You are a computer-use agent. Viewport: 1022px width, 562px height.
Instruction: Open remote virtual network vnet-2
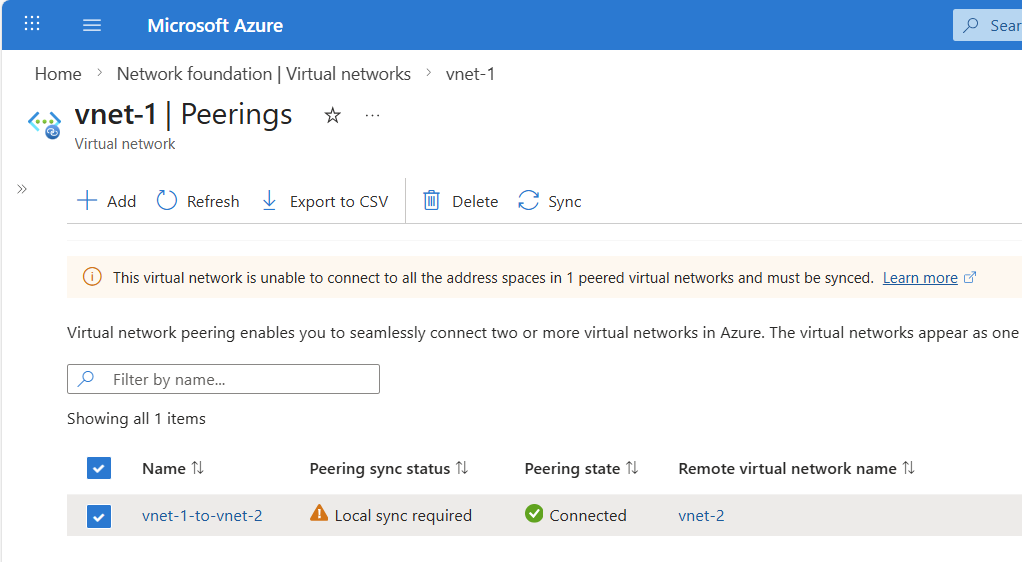701,516
